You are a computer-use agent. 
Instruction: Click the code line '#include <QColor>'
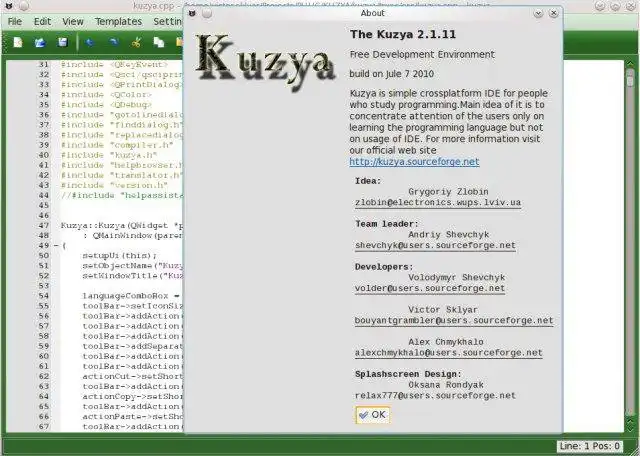point(106,95)
